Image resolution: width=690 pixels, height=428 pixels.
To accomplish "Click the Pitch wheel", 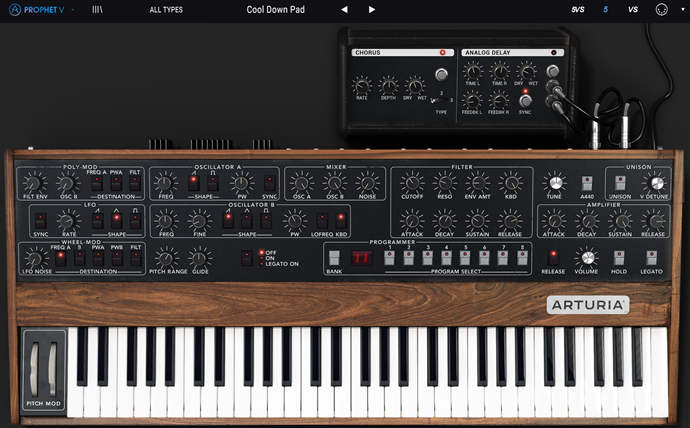I will click(x=34, y=369).
